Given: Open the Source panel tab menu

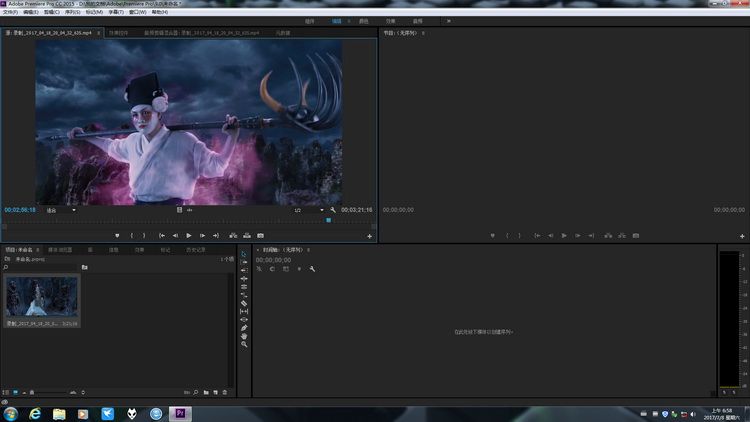Looking at the screenshot, I should [99, 33].
